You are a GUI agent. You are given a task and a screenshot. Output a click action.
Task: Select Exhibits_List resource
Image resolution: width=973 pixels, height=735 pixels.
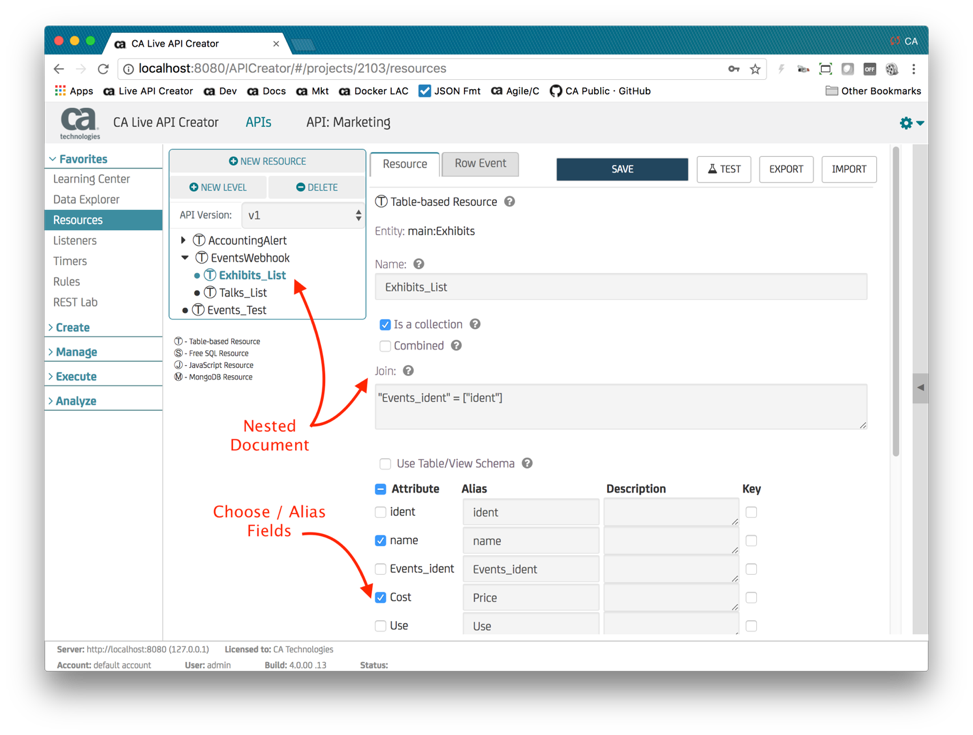pos(252,275)
